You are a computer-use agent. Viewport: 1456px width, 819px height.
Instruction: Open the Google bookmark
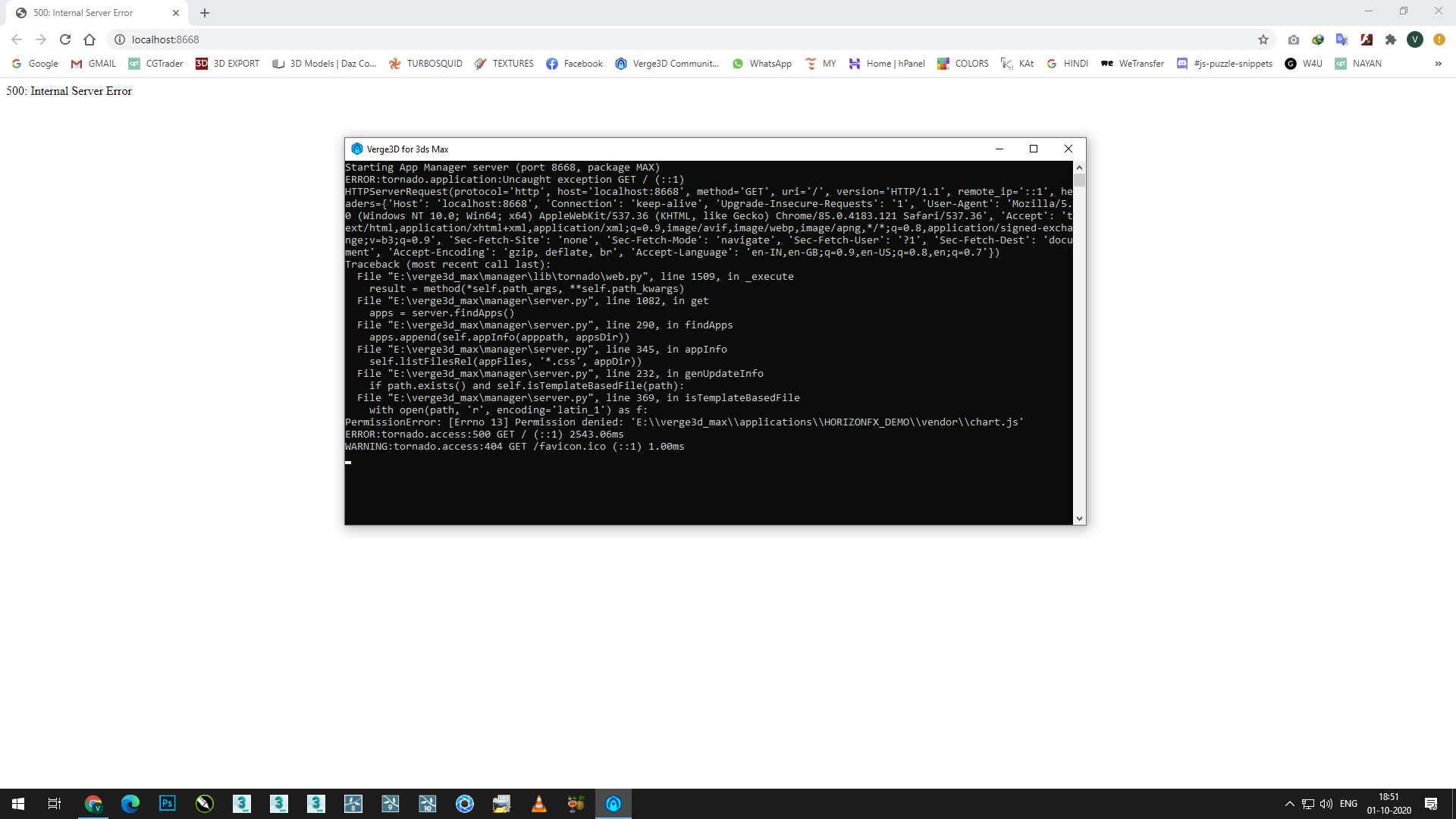point(36,64)
